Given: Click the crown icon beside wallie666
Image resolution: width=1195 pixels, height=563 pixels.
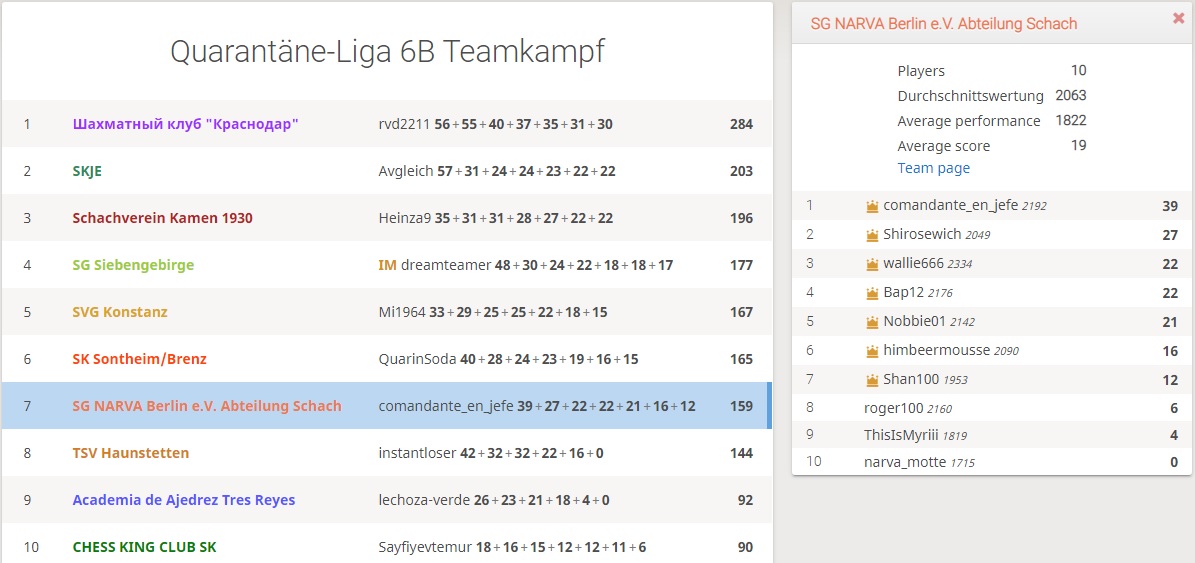Looking at the screenshot, I should [x=872, y=264].
